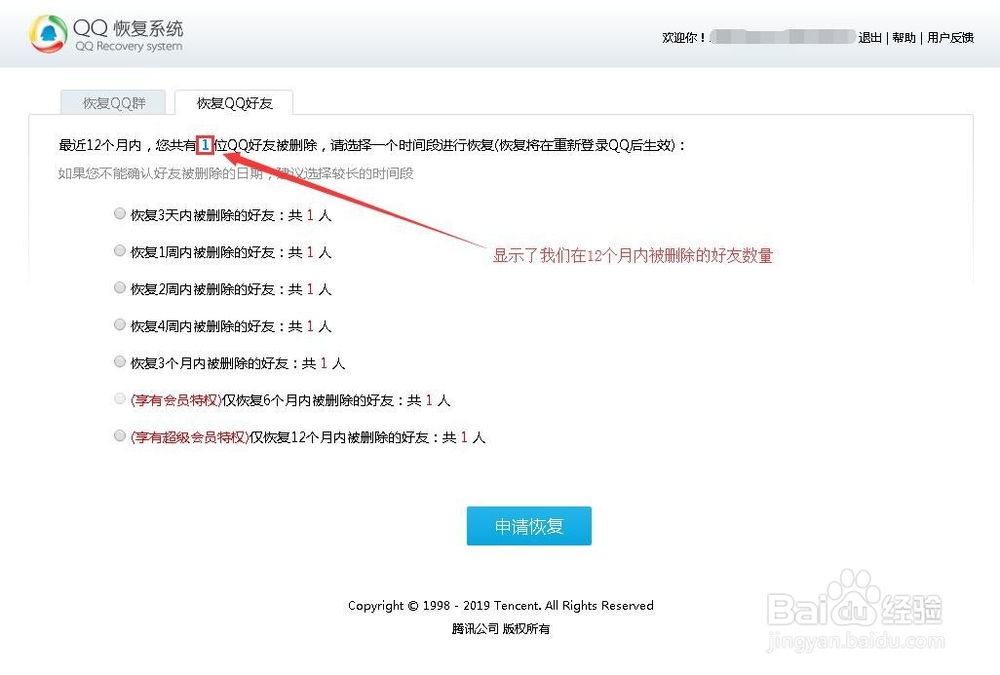
Task: Choose the super member 12-month restore option
Action: tap(119, 436)
